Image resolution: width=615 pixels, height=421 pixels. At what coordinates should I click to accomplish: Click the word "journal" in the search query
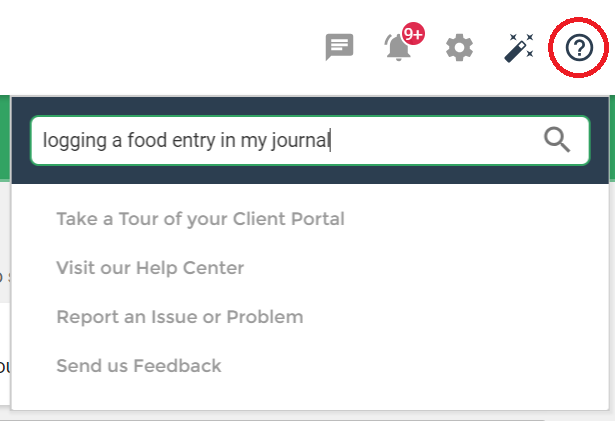click(300, 140)
